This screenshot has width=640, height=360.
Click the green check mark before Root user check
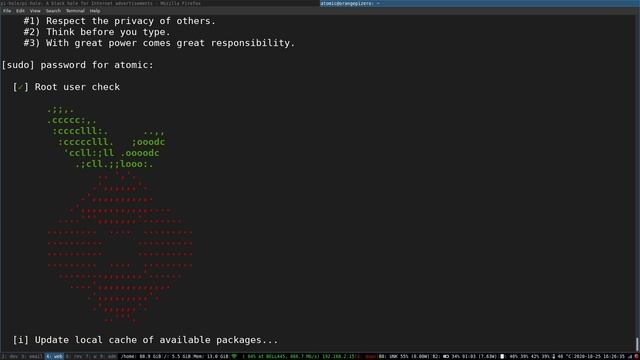point(20,87)
